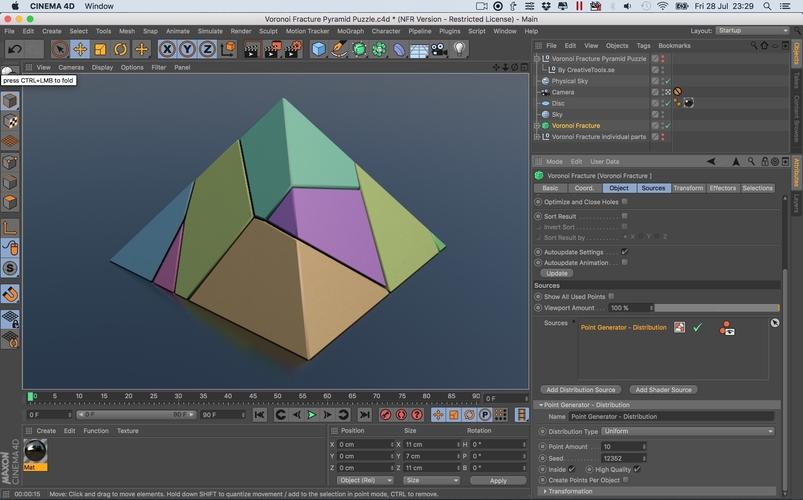Select the Live Selection tool
Screen dimensions: 803x500
click(x=60, y=49)
